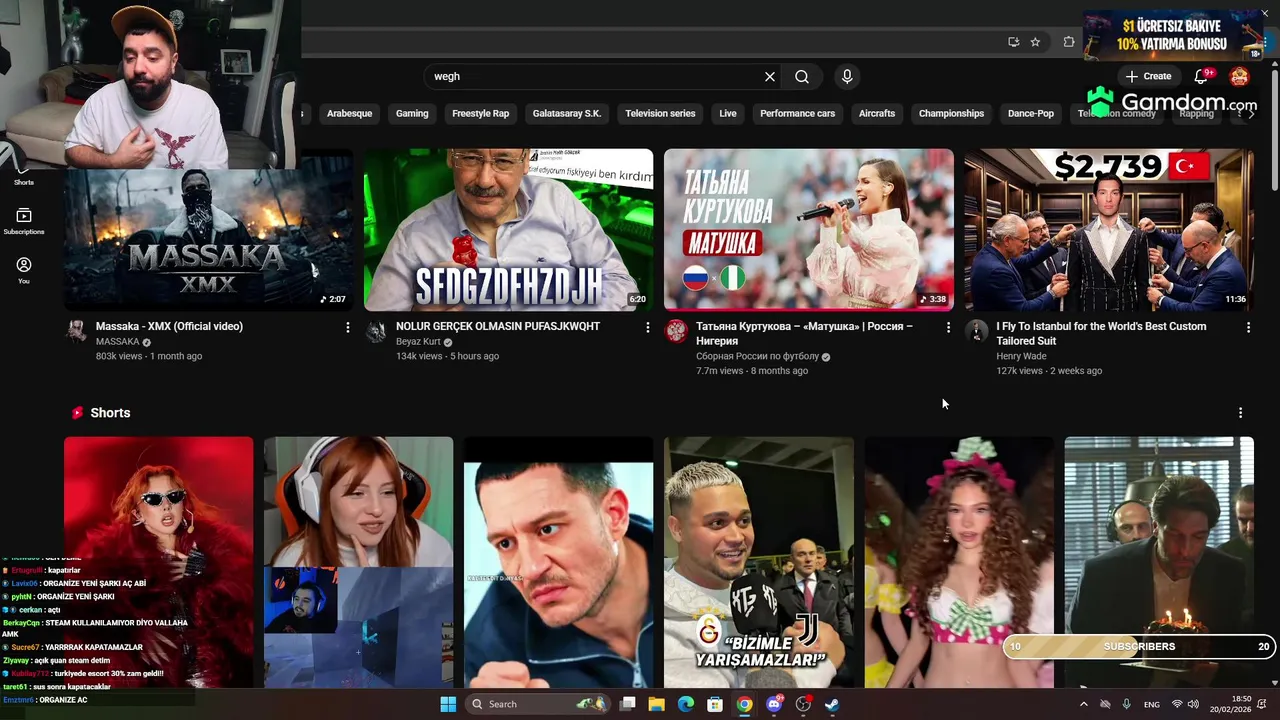Open Wi-Fi network tray icon
Screen dimensions: 1280x720
point(1177,704)
